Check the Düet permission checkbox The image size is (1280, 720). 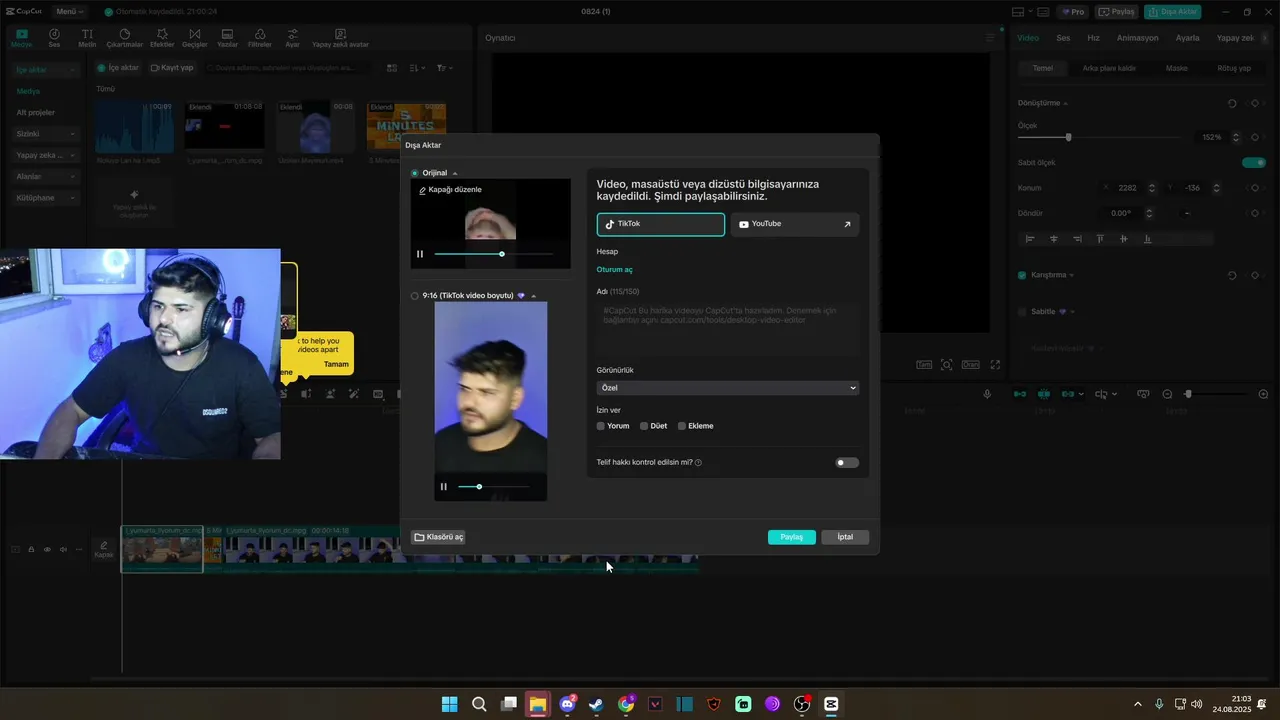click(644, 426)
